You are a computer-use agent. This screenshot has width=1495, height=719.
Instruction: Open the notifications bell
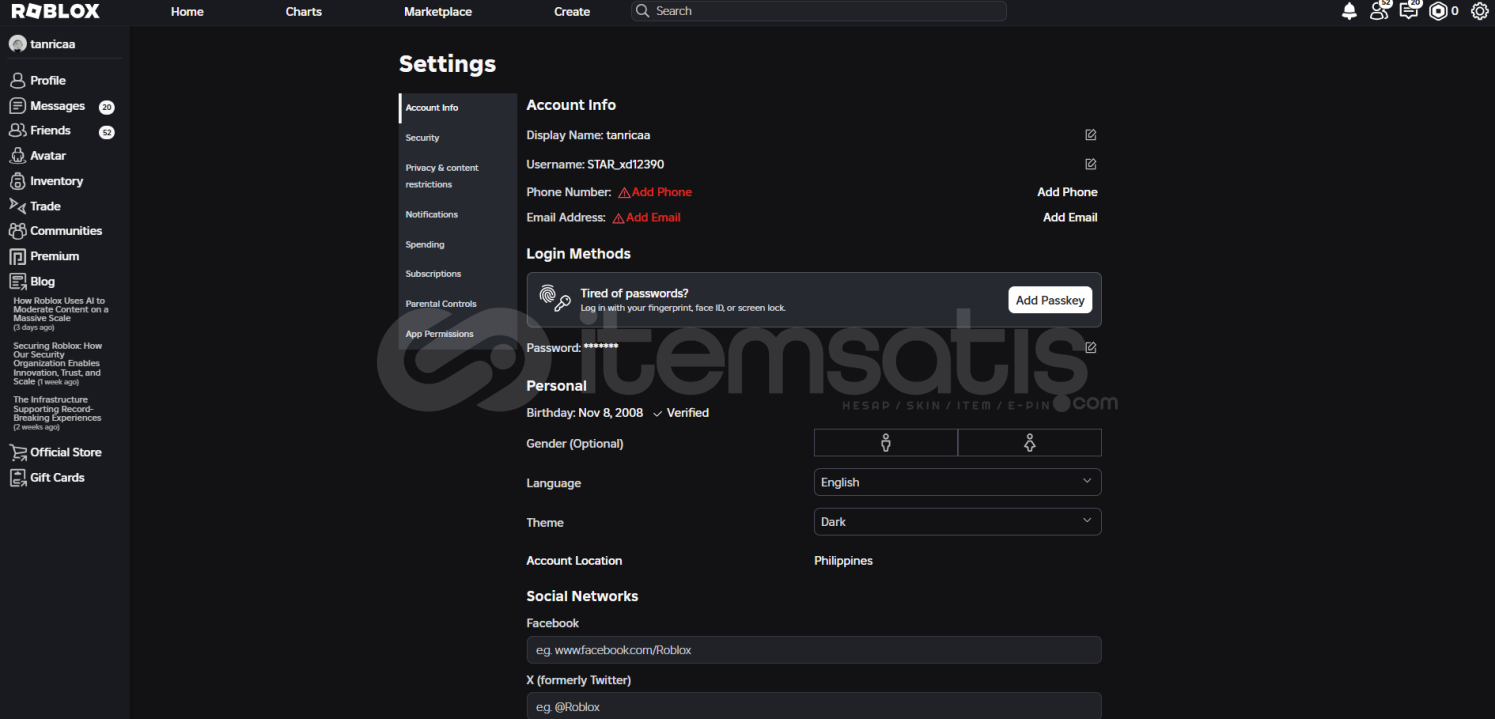[1349, 11]
